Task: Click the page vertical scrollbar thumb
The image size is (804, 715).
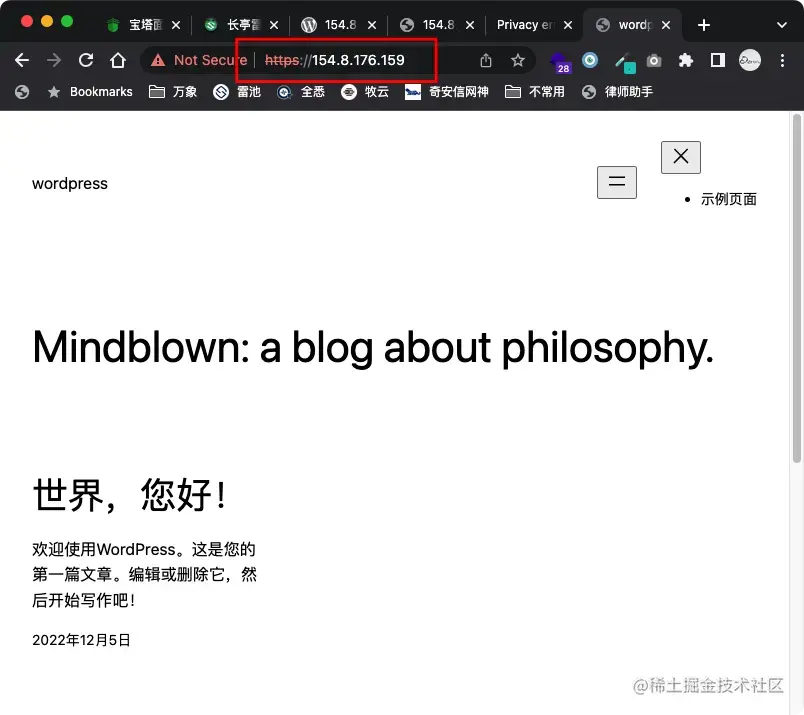Action: pos(796,288)
